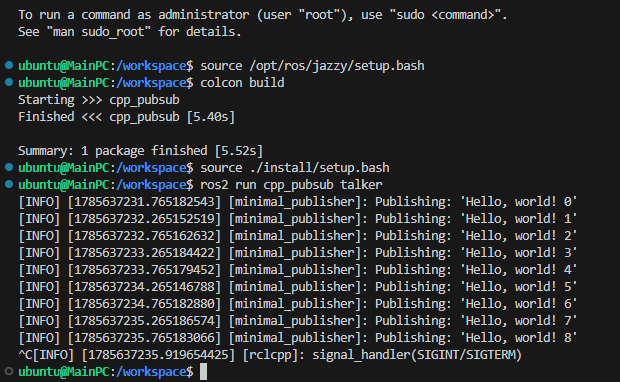Click the line 'Starting >>> cpp_pubsub'

click(99, 100)
